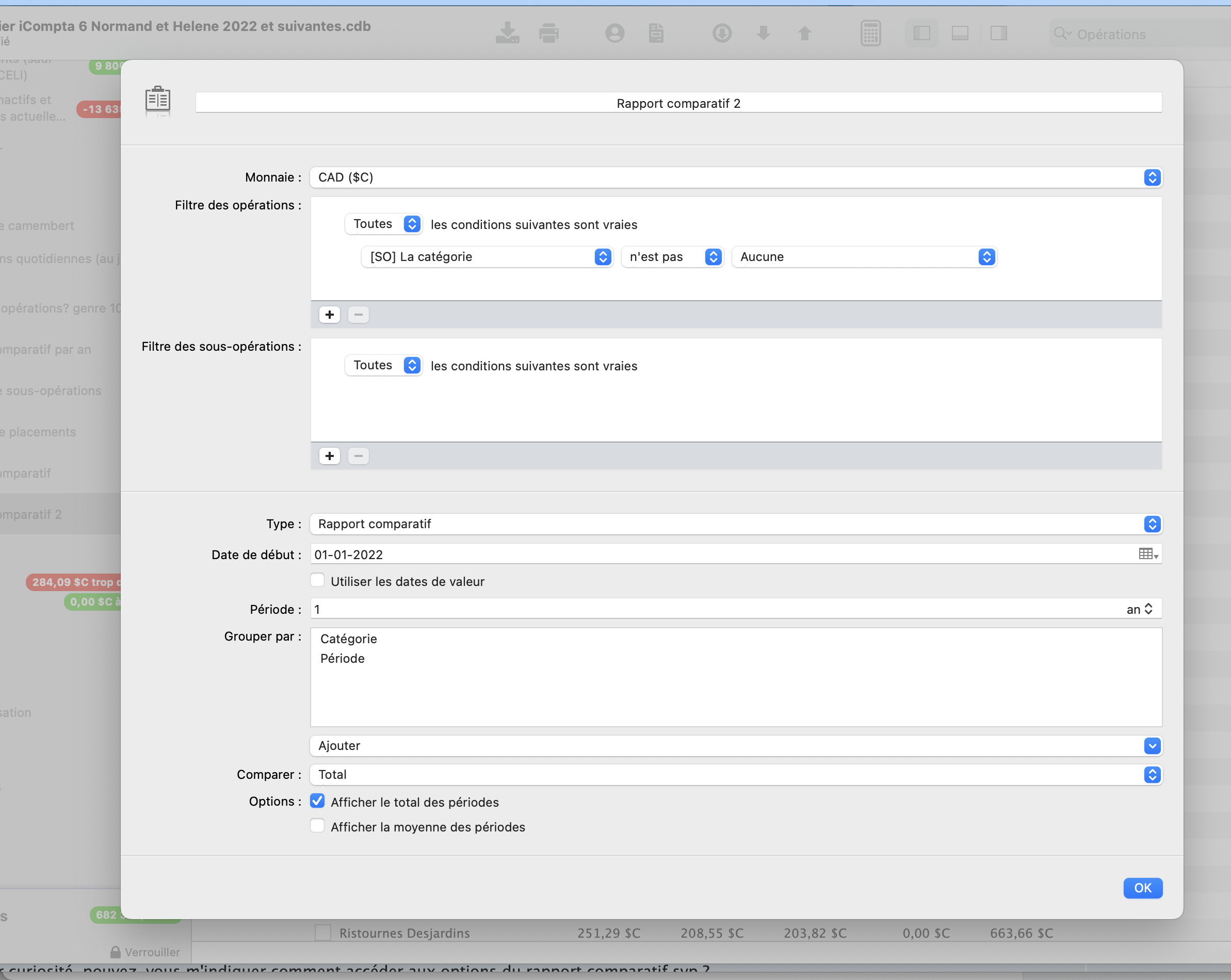1231x980 pixels.
Task: Click the 203,82 $C cell in Ristournes row
Action: point(815,933)
